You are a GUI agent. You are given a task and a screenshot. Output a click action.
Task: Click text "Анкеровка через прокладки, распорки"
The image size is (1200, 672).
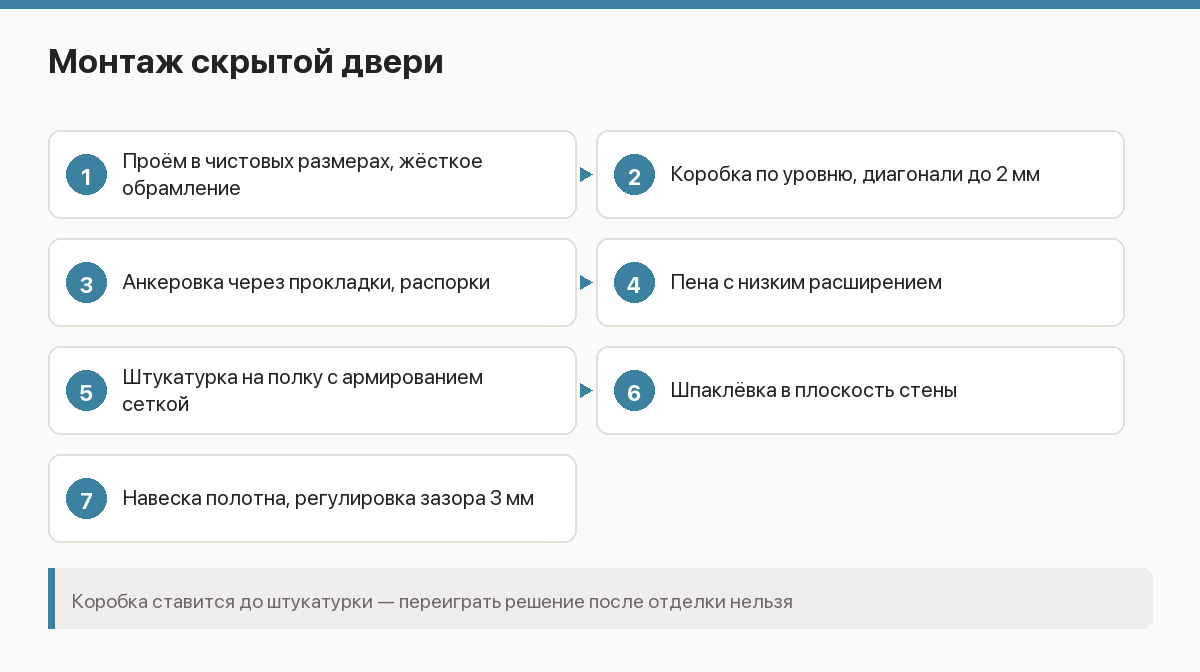pyautogui.click(x=306, y=283)
